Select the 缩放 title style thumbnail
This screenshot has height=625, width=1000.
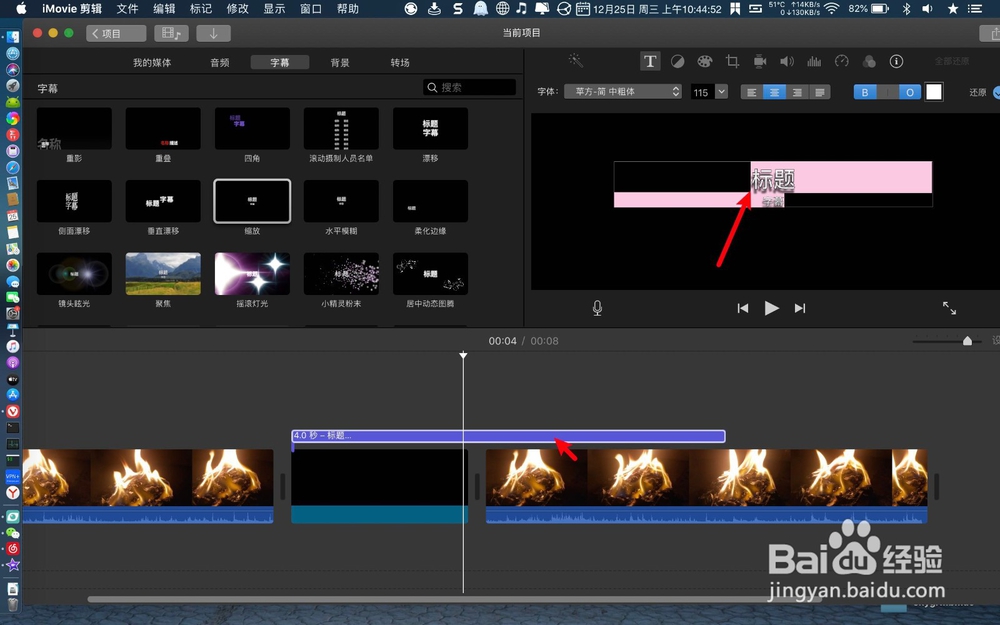coord(252,201)
